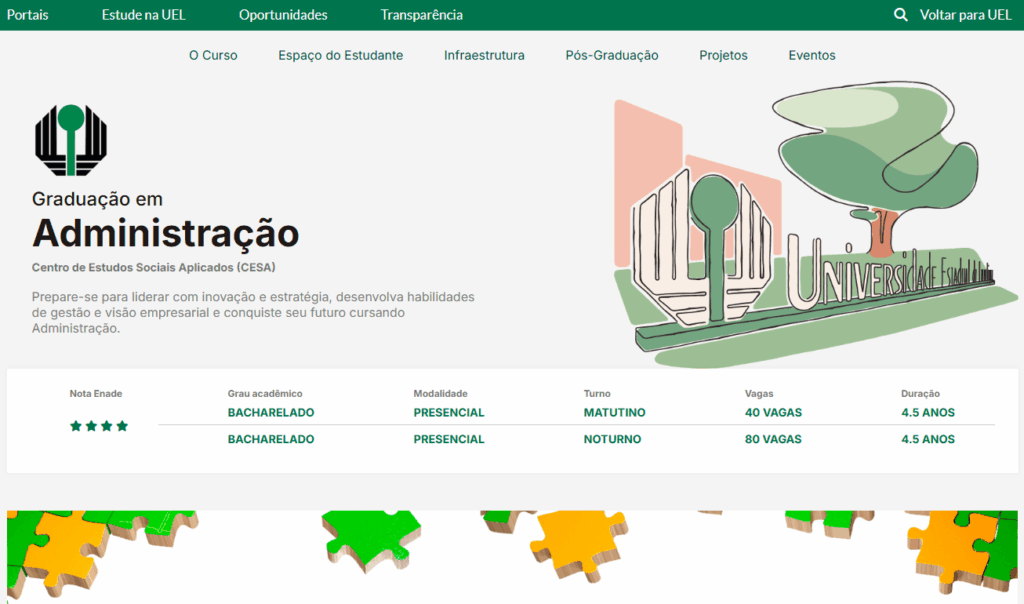Open the Transparência menu
Screen dimensions: 1024x604
421,15
